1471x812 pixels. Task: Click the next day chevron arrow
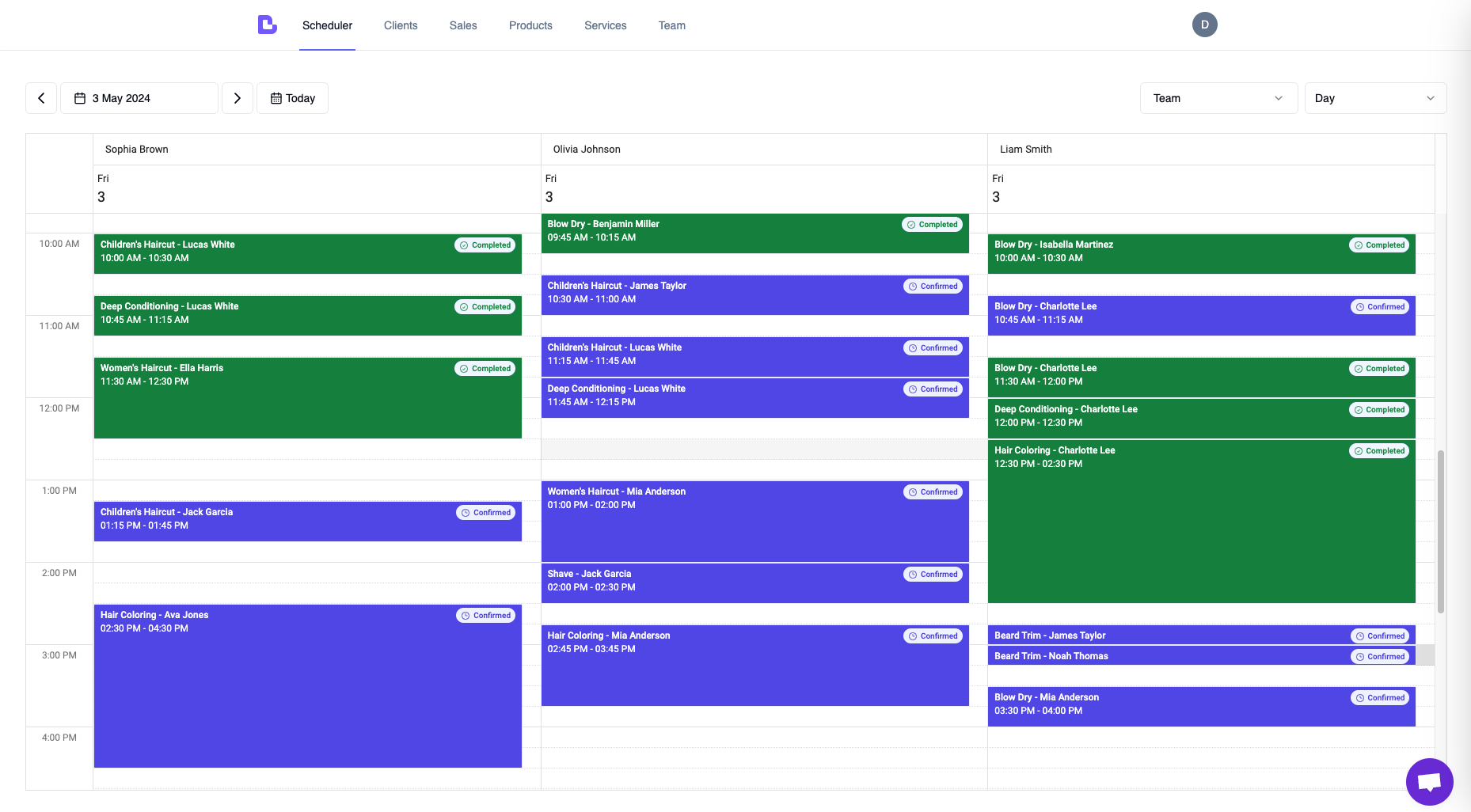pyautogui.click(x=238, y=97)
